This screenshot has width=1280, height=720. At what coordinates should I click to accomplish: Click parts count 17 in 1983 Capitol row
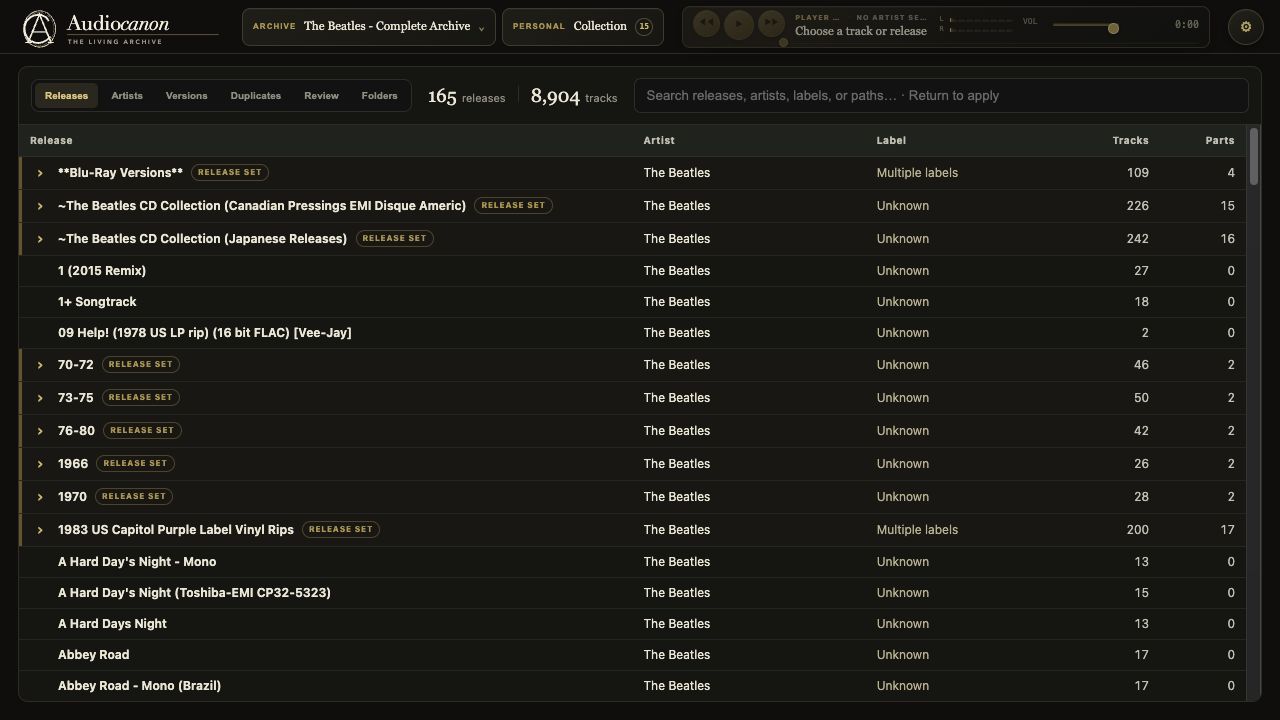(1227, 530)
